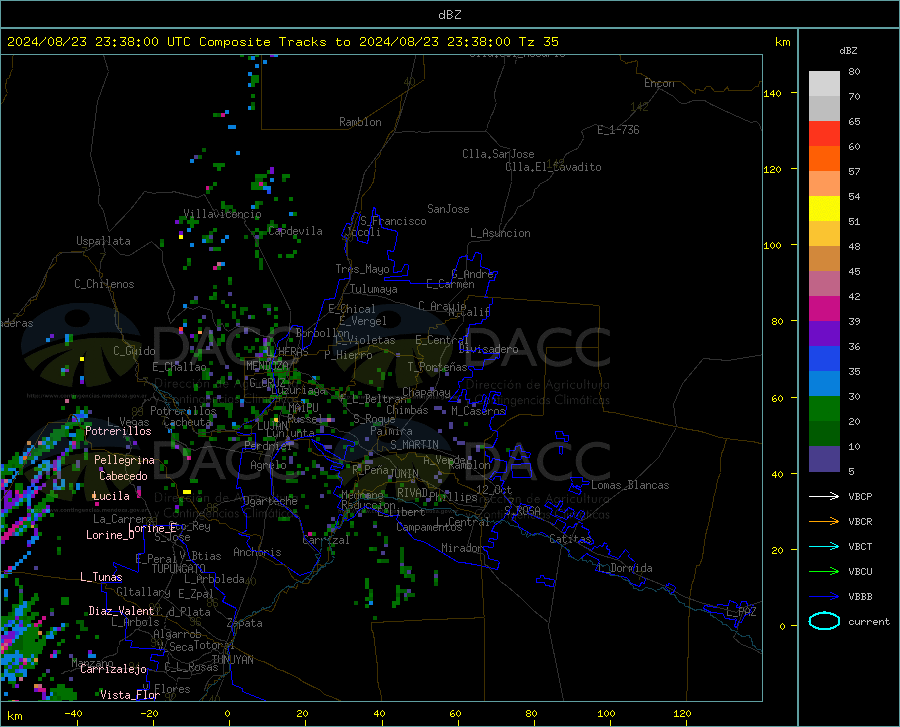Click the C_Chilenos label
The image size is (900, 727).
point(104,284)
